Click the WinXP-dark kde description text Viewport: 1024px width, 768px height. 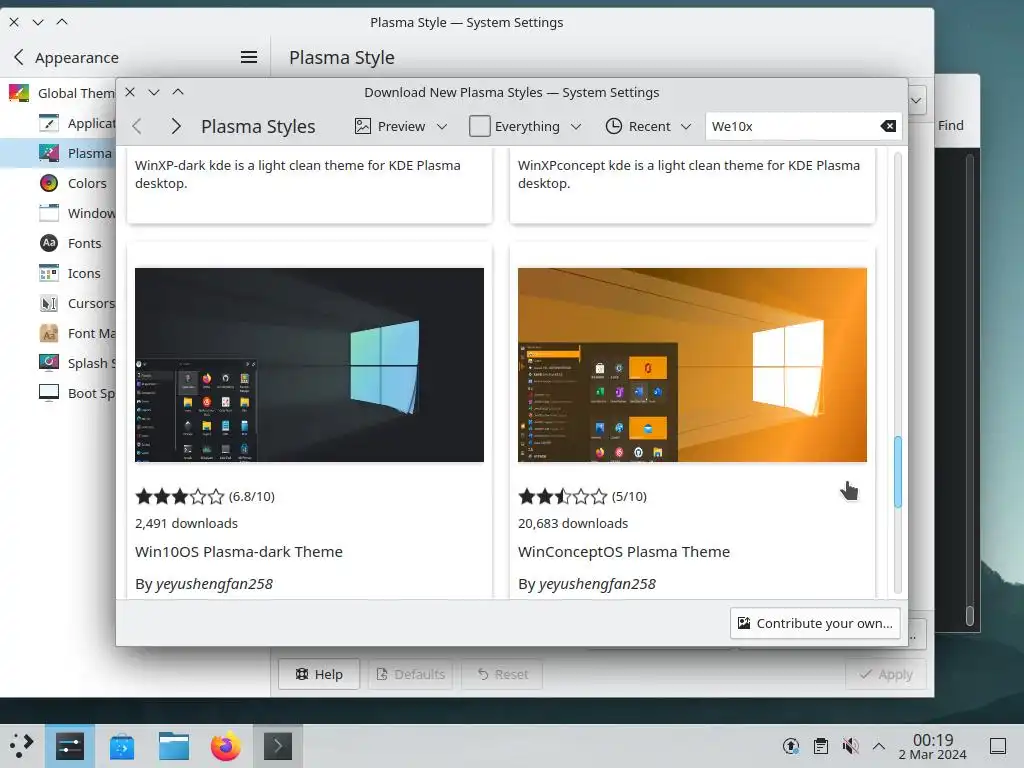298,174
